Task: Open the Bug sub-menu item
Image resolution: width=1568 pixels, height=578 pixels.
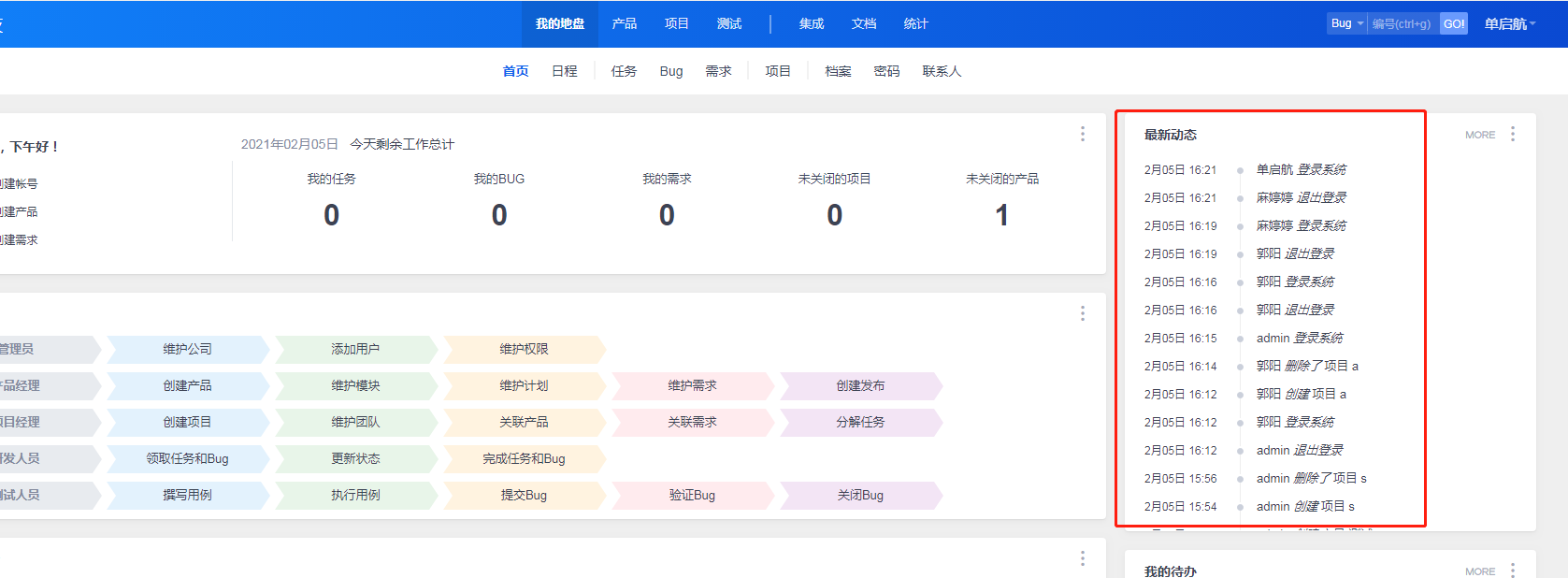Action: [671, 71]
